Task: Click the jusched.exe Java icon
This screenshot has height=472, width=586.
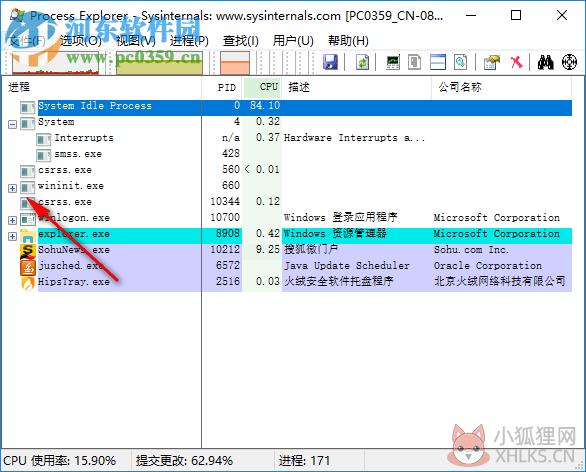Action: pos(28,268)
